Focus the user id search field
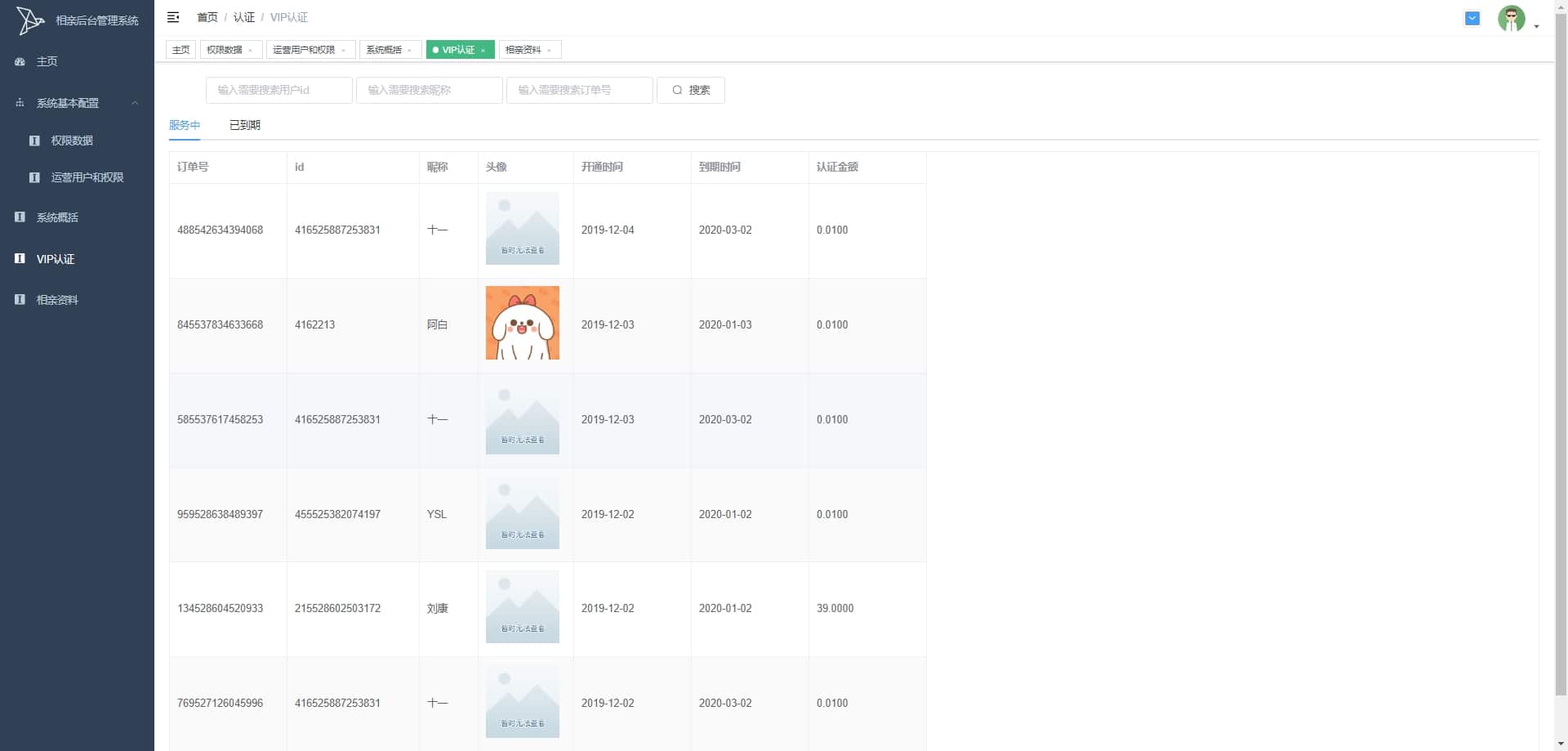The height and width of the screenshot is (751, 1568). point(279,90)
